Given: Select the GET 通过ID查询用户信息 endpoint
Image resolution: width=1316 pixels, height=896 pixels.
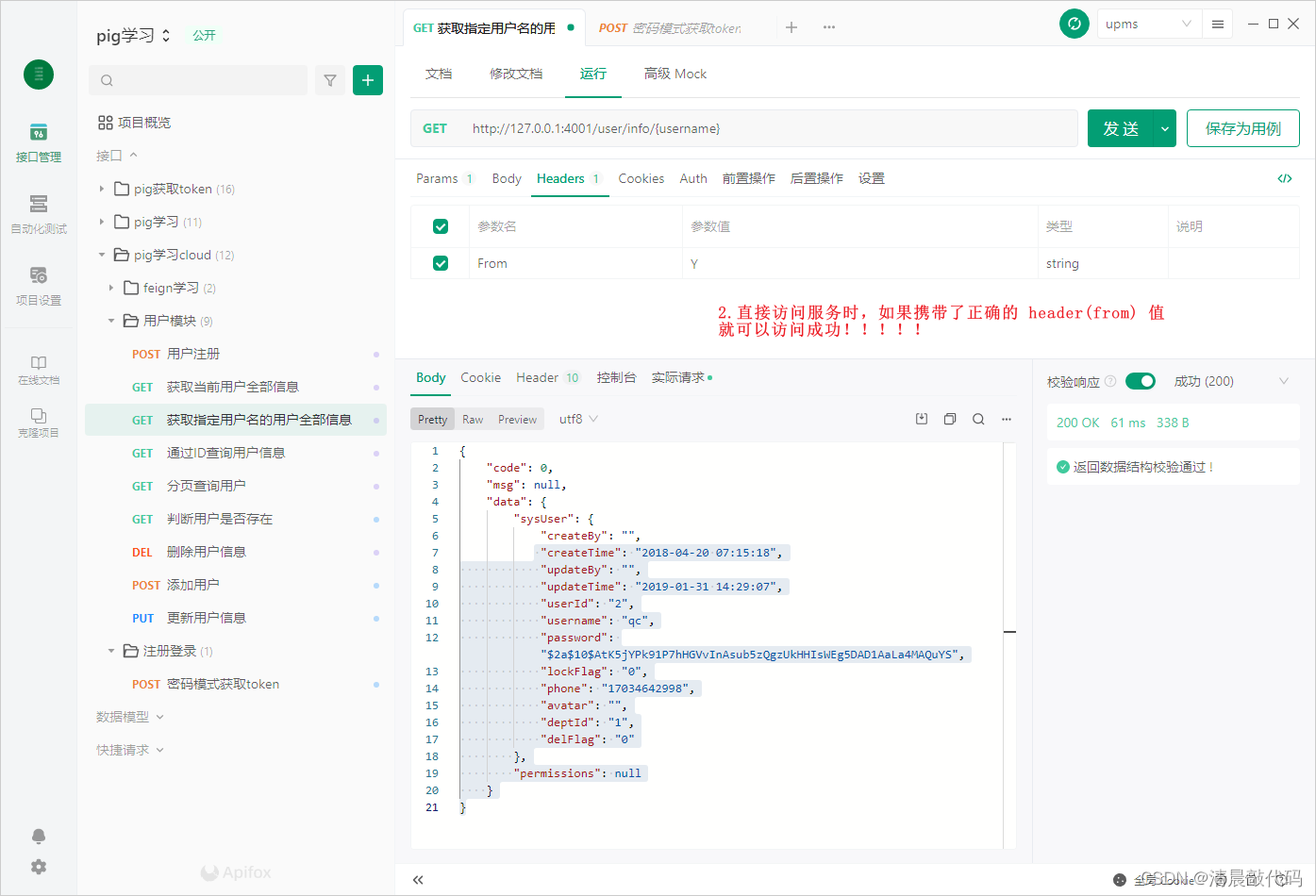Looking at the screenshot, I should tap(236, 453).
